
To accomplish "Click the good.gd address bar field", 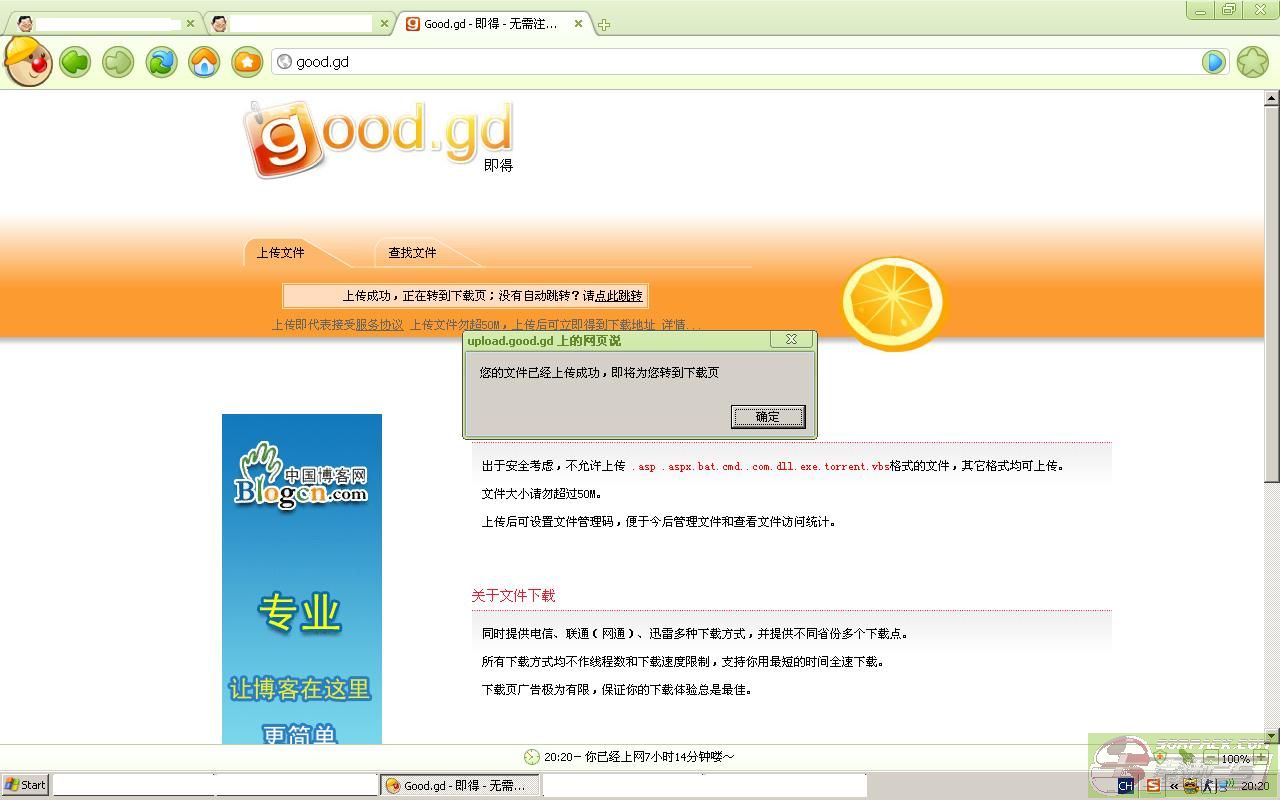I will [740, 62].
